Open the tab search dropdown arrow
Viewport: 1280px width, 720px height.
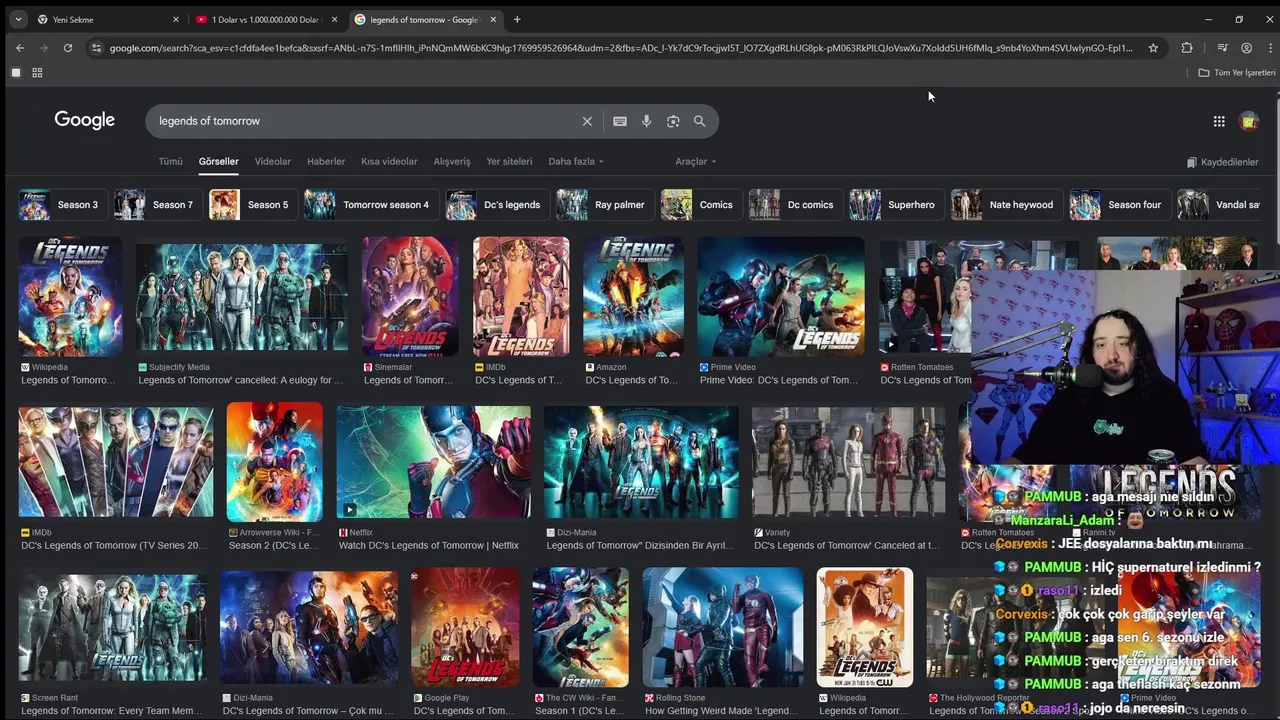click(x=18, y=19)
